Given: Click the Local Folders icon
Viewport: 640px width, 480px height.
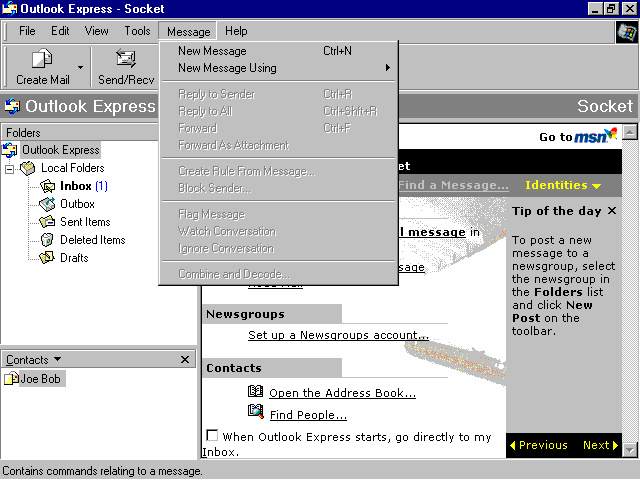Looking at the screenshot, I should (x=28, y=168).
